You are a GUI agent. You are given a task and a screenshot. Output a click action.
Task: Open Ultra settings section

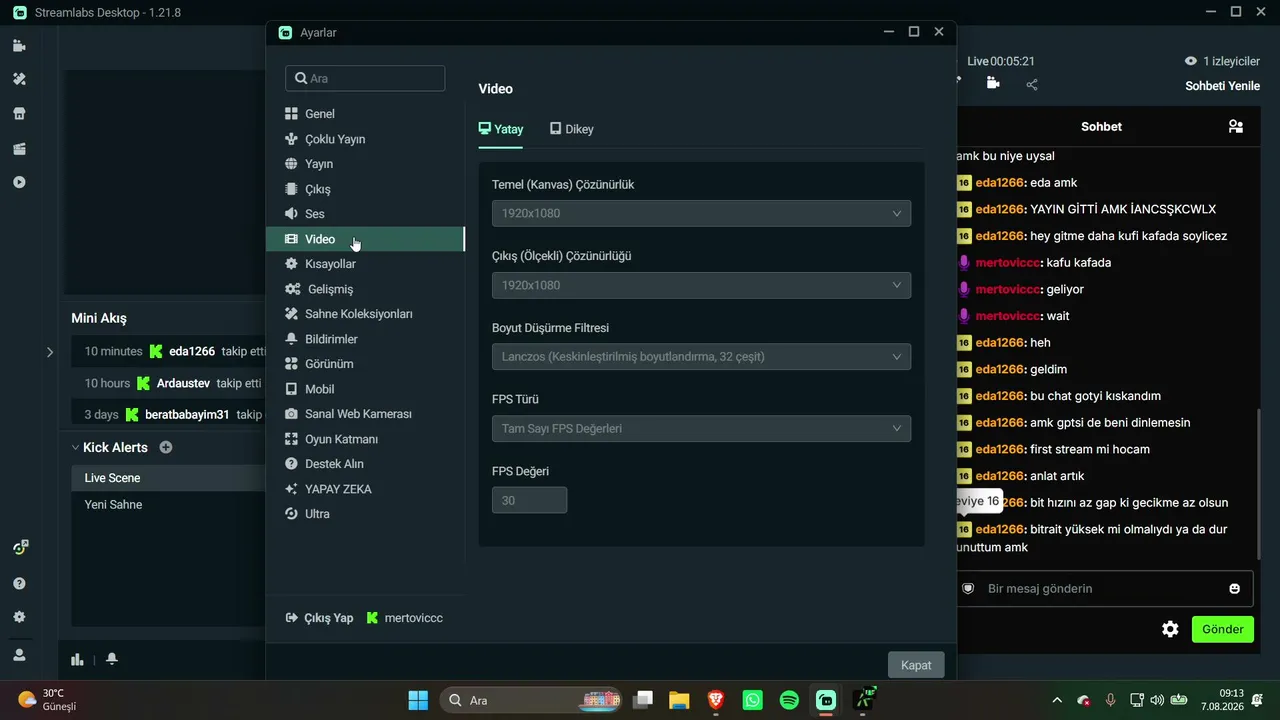(365, 514)
